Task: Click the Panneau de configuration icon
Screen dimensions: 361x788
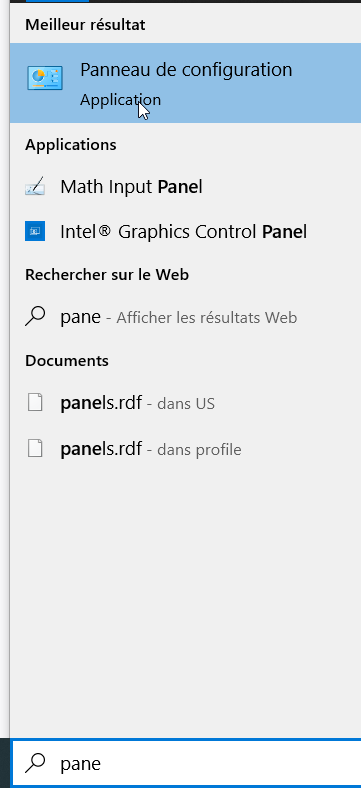Action: point(45,78)
